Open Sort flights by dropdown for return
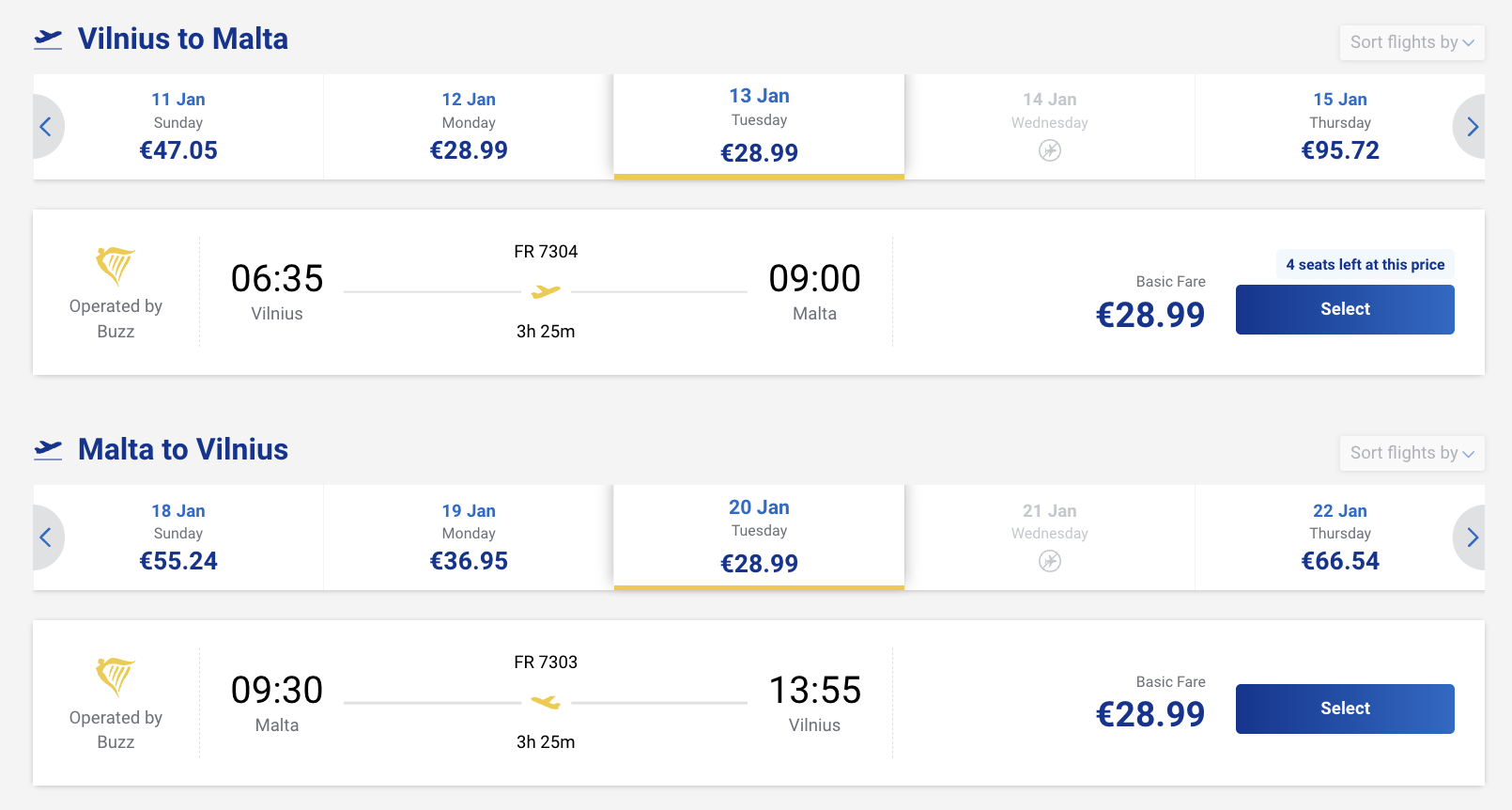This screenshot has width=1512, height=810. point(1411,453)
